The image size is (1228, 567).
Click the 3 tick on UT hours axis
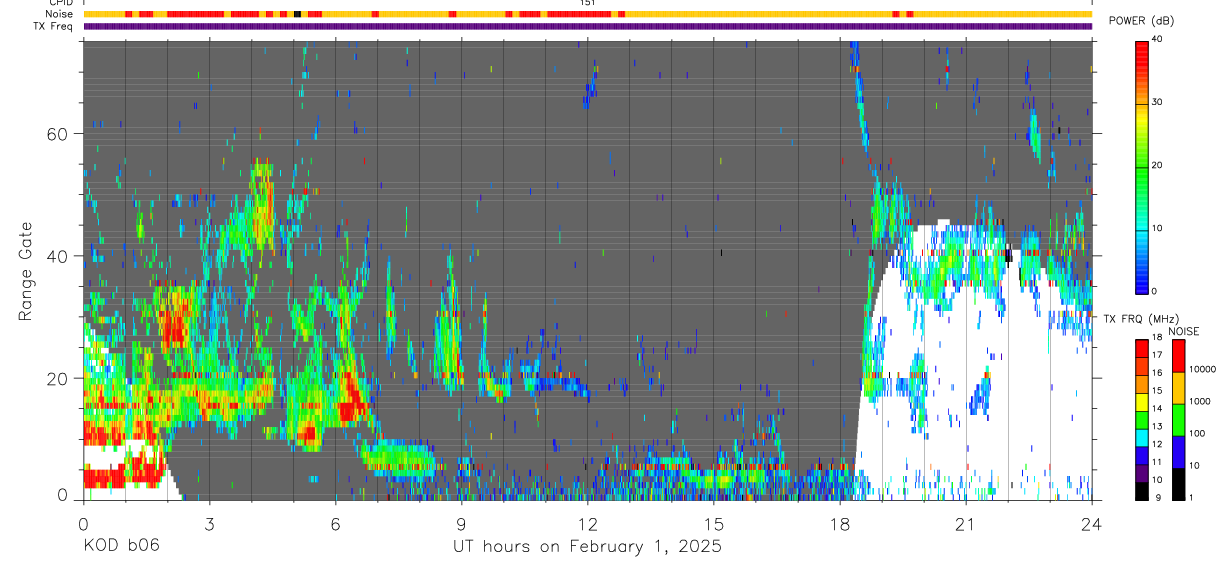click(209, 524)
